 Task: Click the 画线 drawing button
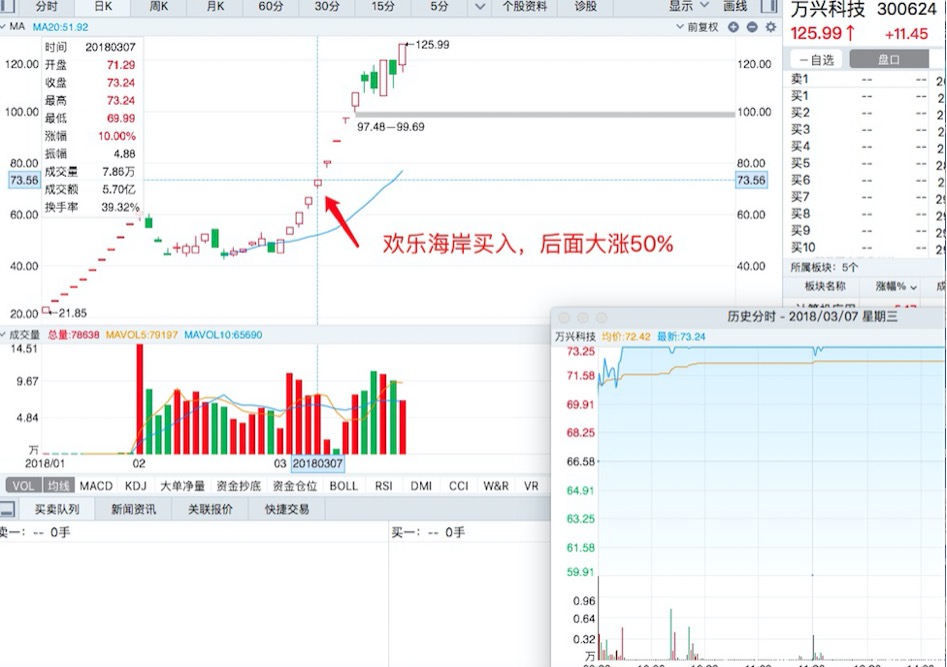[735, 6]
